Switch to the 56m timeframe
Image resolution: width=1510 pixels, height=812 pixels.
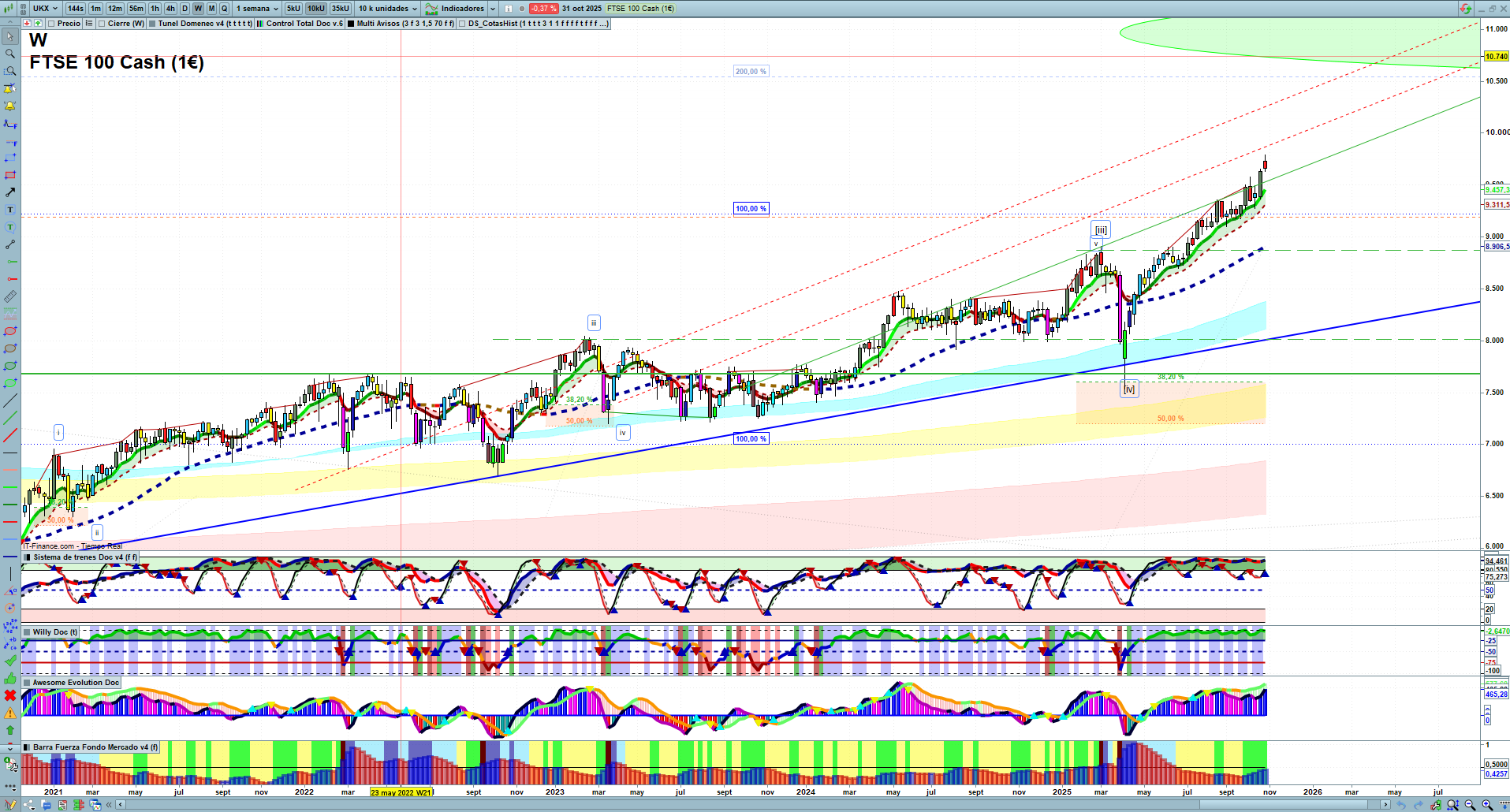pos(136,9)
